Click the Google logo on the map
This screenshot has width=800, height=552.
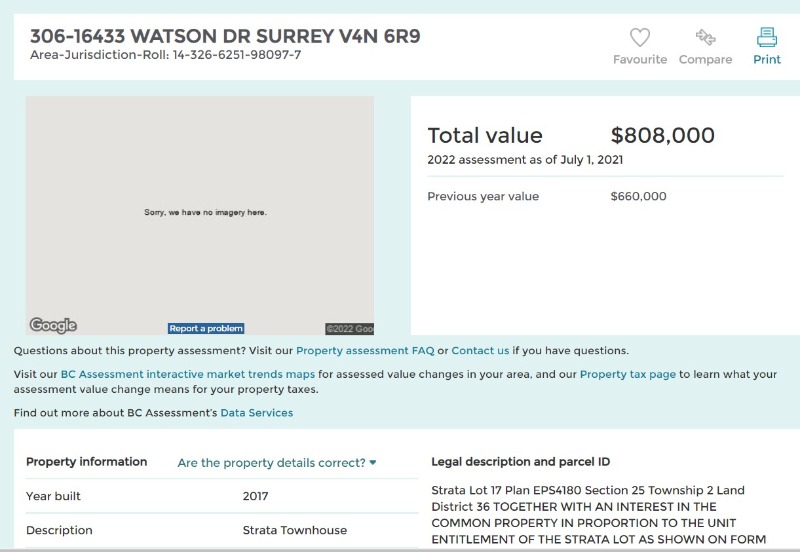click(53, 325)
